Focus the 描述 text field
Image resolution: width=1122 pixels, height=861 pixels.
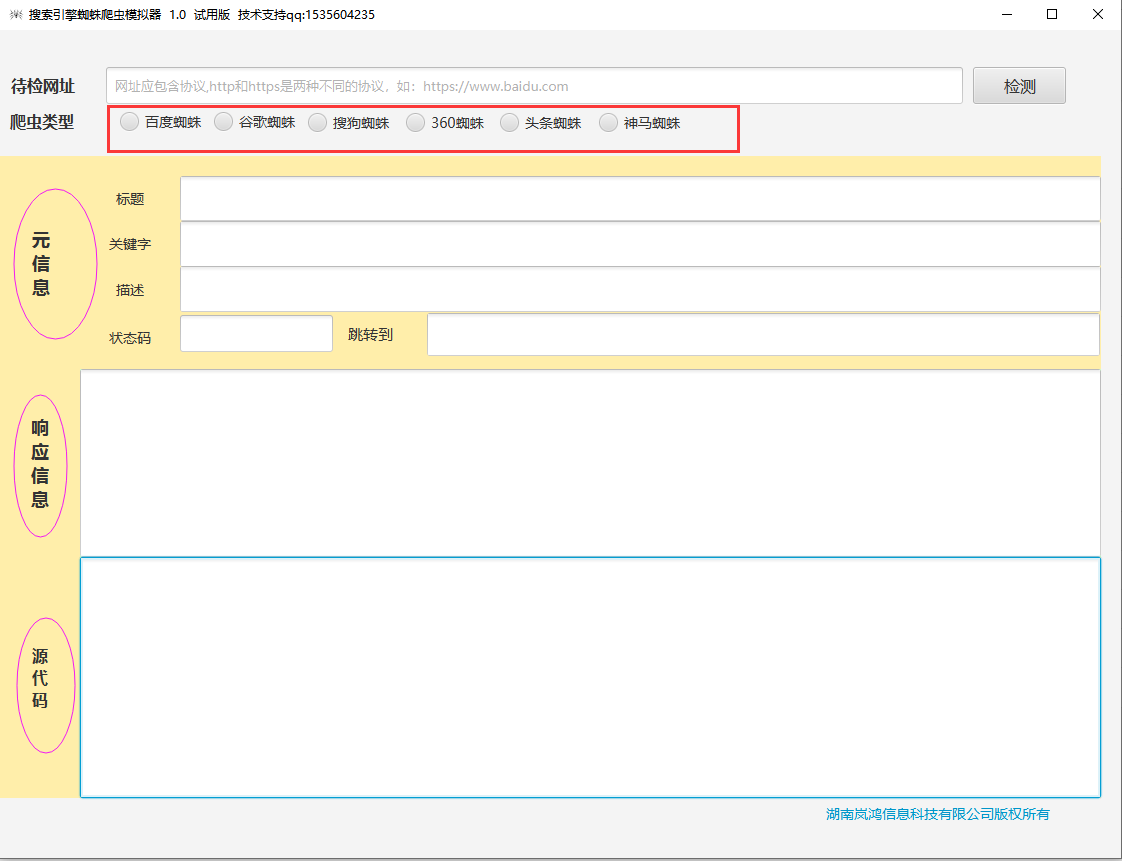tap(639, 290)
